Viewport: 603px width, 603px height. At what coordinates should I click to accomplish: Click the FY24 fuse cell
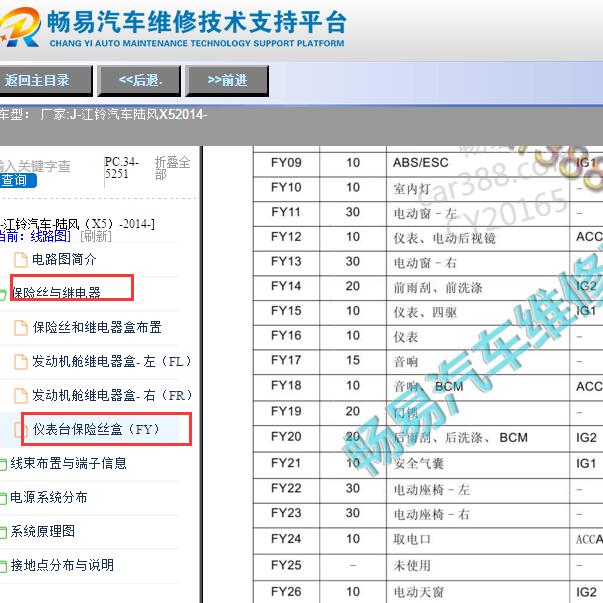(x=286, y=539)
